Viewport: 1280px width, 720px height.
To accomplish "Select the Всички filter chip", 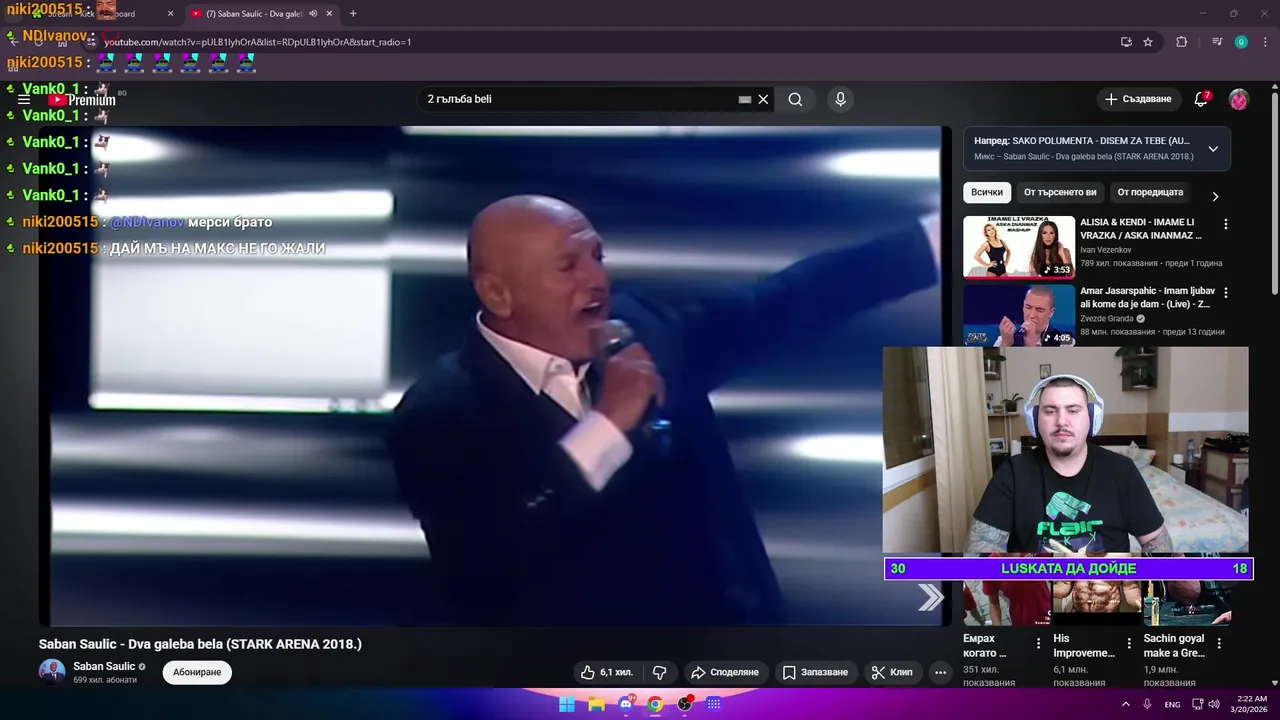I will 987,192.
